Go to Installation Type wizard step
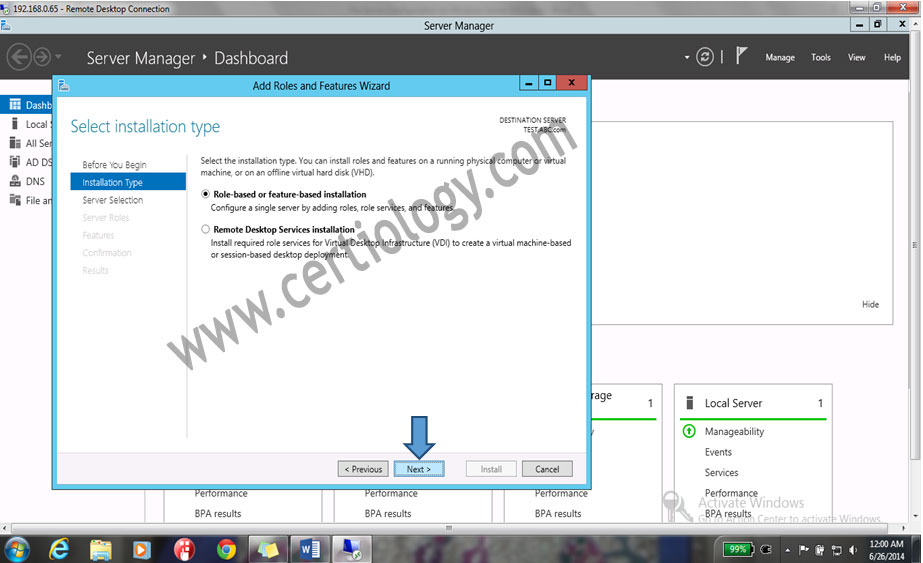The width and height of the screenshot is (923, 563). tap(128, 182)
